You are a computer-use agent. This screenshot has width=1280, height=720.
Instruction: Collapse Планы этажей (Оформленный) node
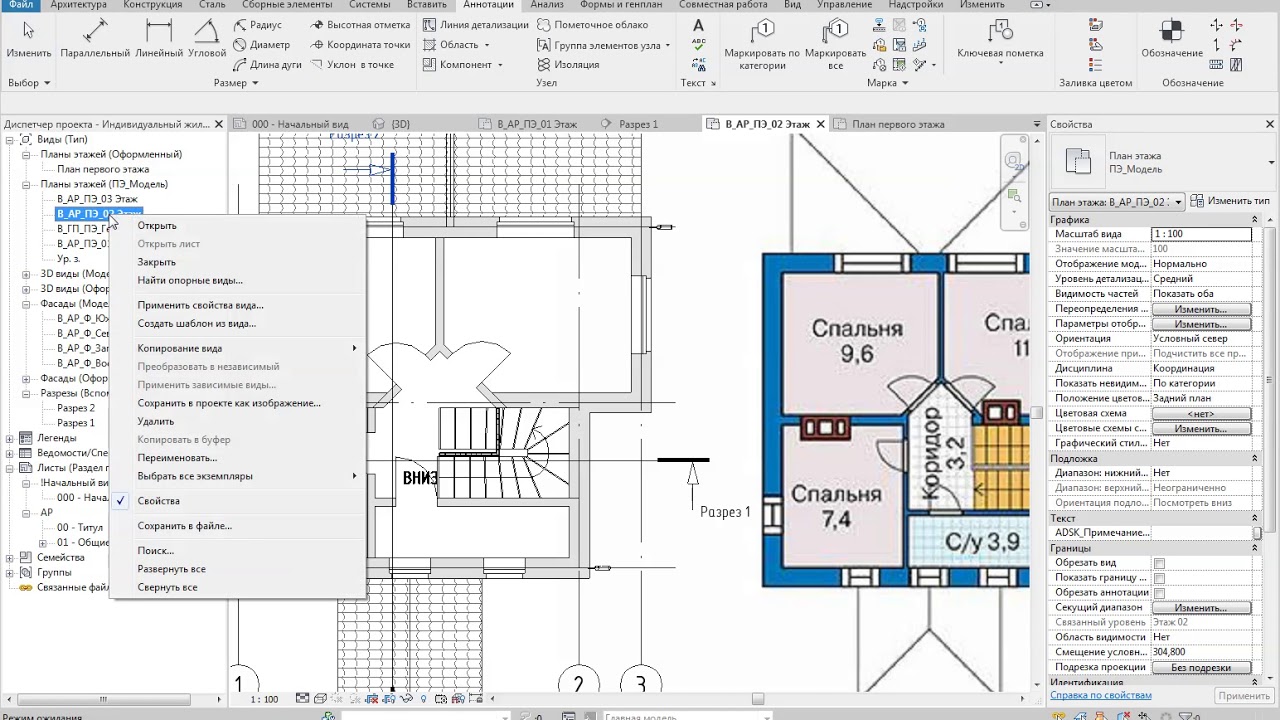click(x=27, y=154)
